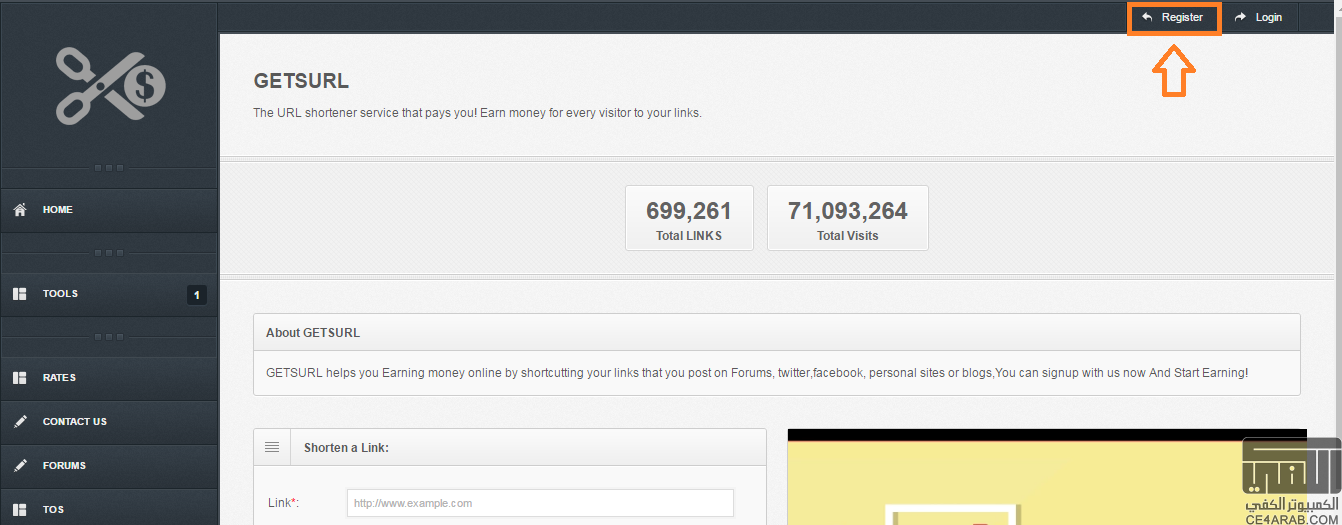Open the HOME menu item
This screenshot has height=525, width=1342.
pyautogui.click(x=109, y=210)
